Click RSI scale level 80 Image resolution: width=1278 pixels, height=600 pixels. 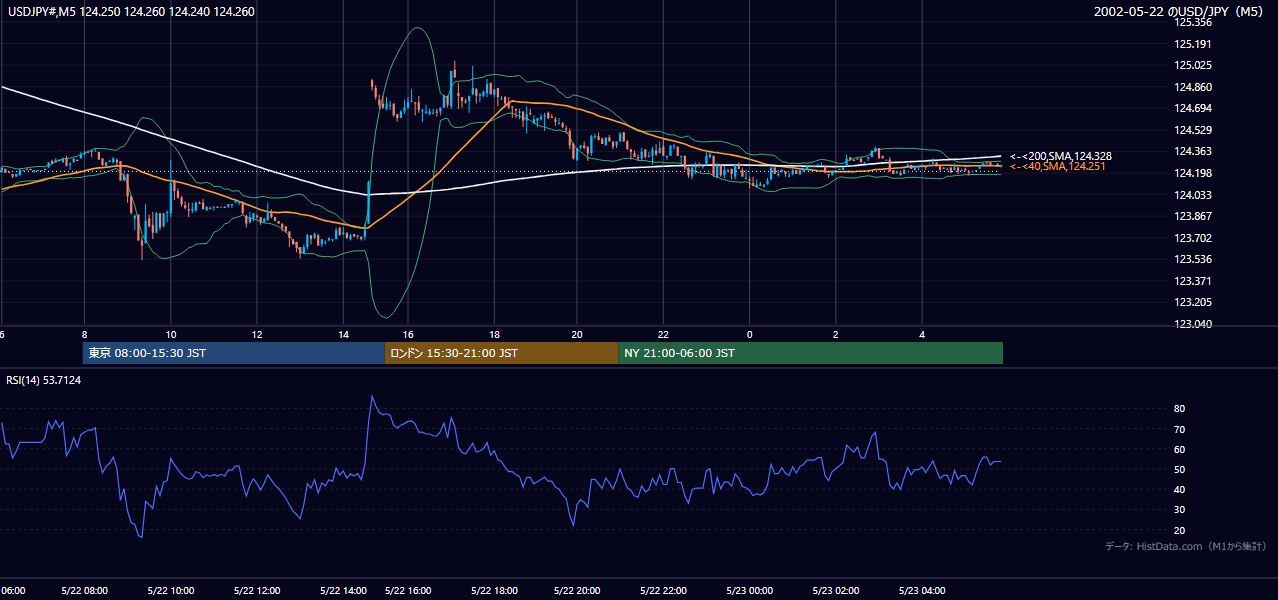tap(1180, 409)
